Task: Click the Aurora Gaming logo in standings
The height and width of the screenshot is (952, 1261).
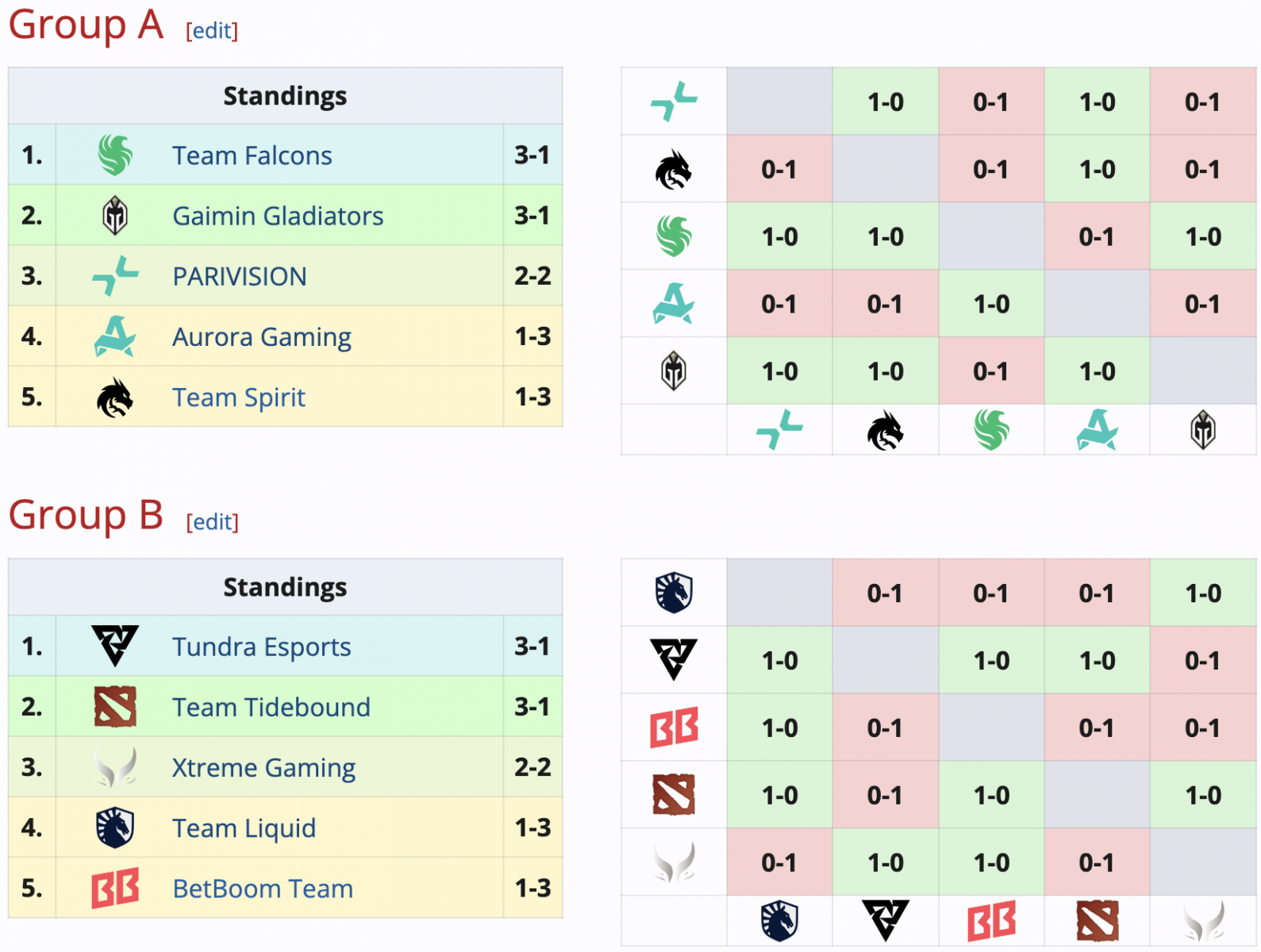Action: pyautogui.click(x=115, y=336)
